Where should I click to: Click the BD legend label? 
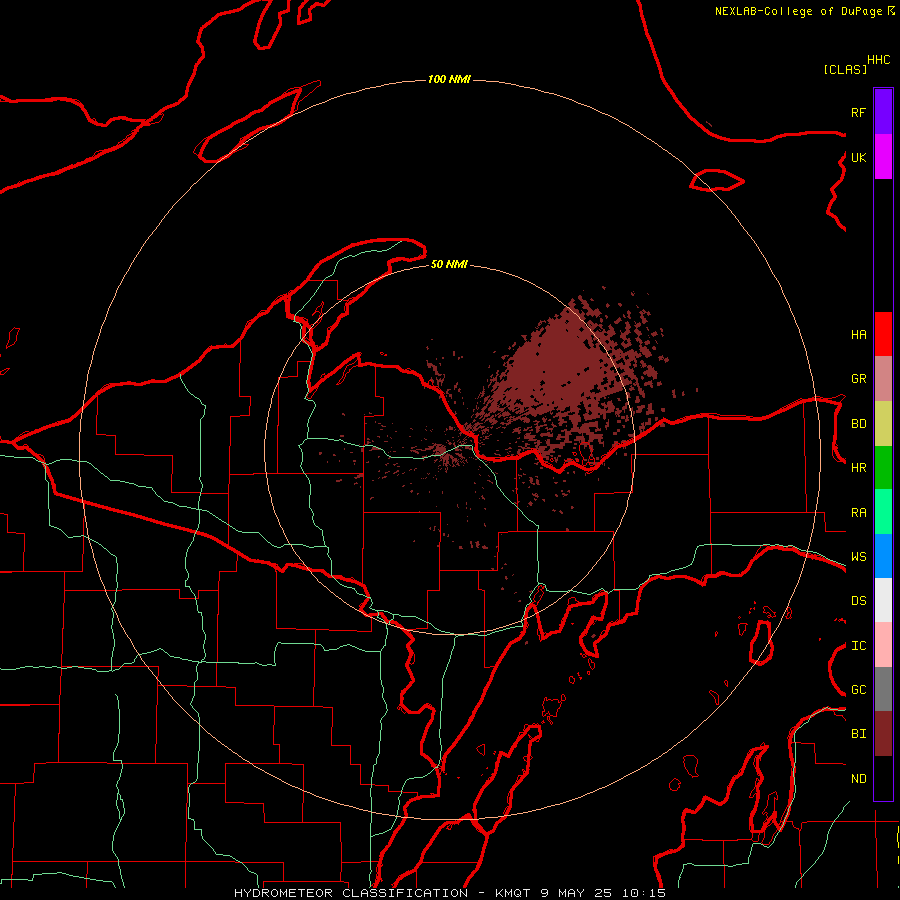(858, 424)
